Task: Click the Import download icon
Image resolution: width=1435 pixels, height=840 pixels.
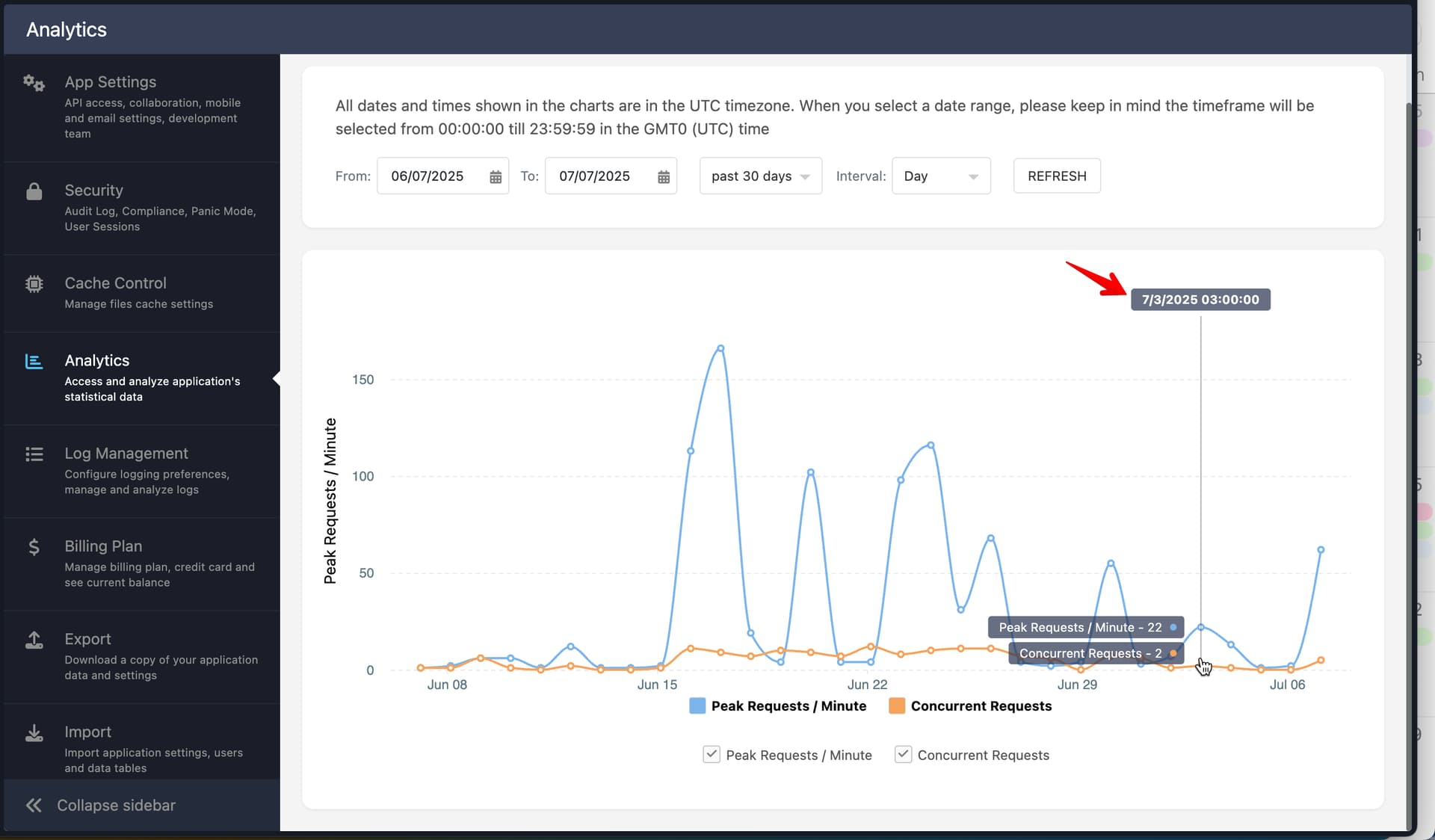Action: point(34,733)
